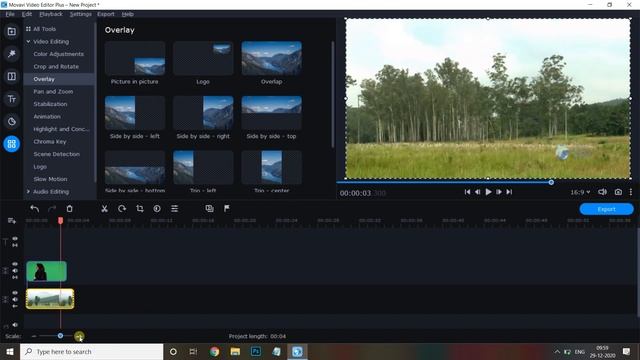Delete the selected clip with trash icon
The height and width of the screenshot is (360, 640).
coord(69,209)
